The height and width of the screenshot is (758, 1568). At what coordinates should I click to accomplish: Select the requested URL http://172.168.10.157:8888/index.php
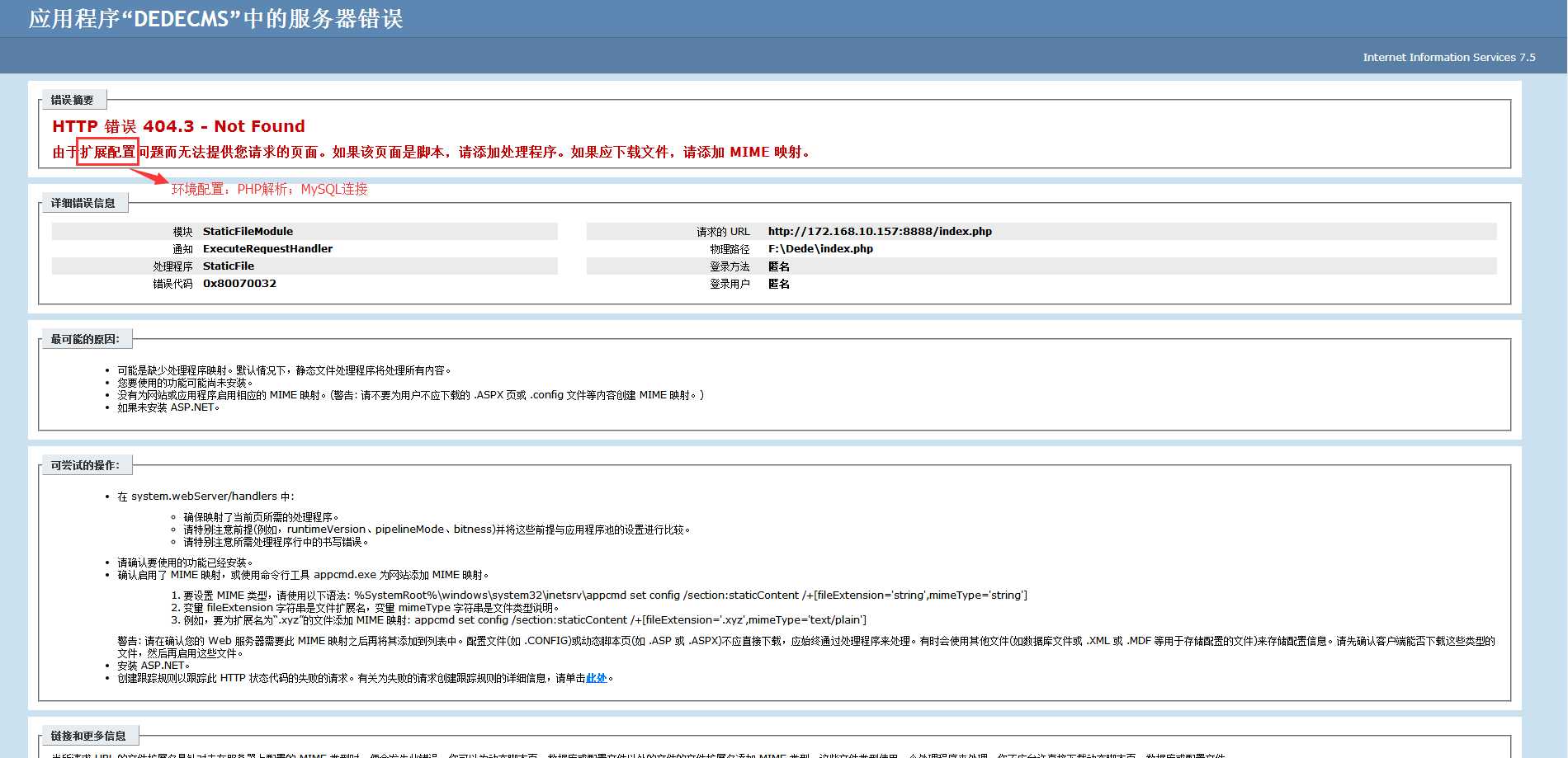880,232
